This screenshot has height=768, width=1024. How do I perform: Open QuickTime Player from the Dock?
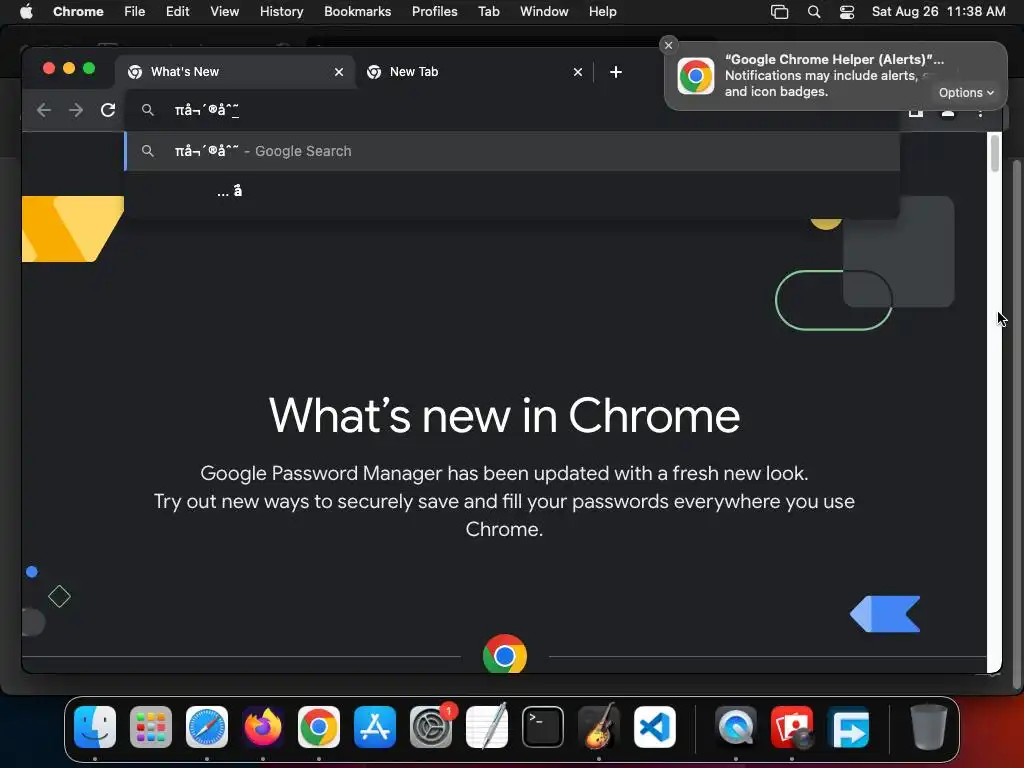coord(736,727)
